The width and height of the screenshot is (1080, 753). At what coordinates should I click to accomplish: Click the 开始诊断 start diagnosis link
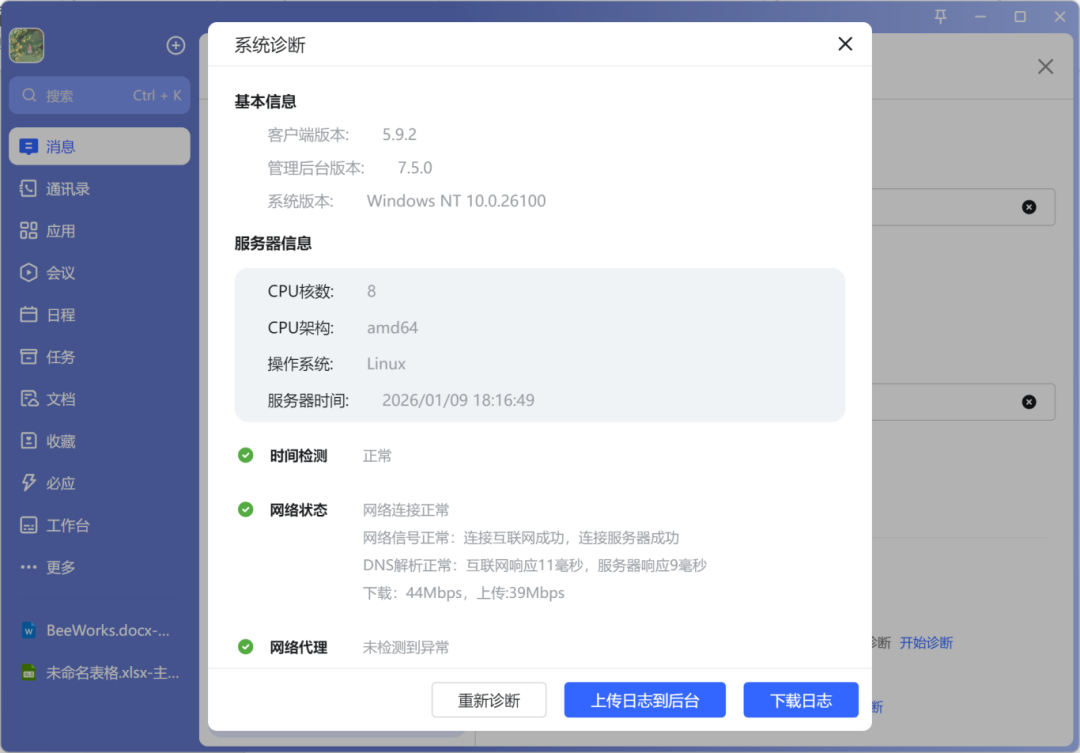coord(926,642)
